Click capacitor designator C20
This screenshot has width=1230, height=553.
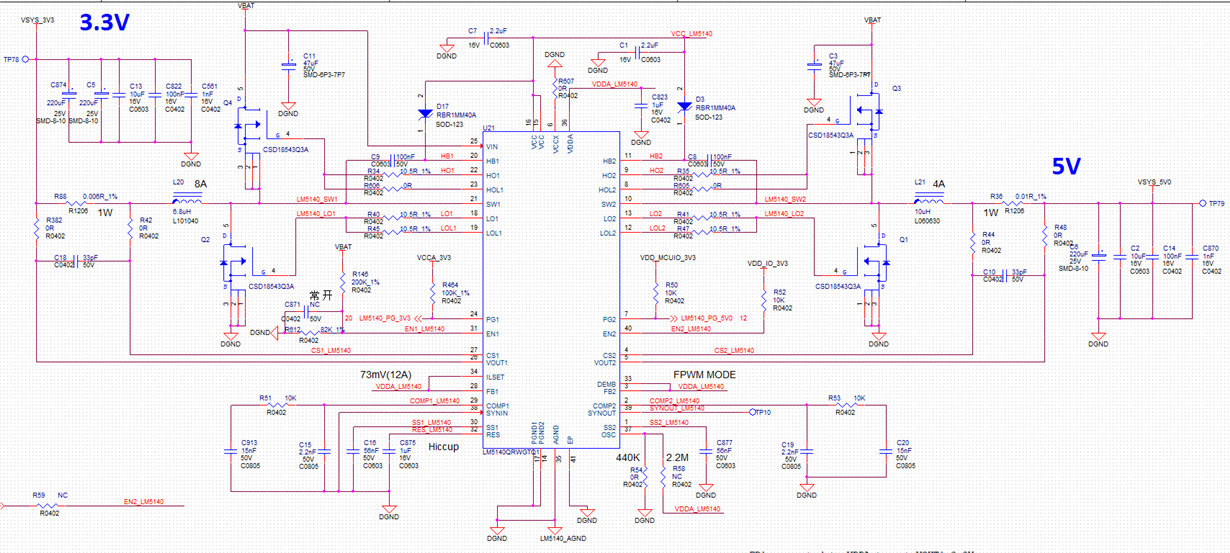click(902, 442)
